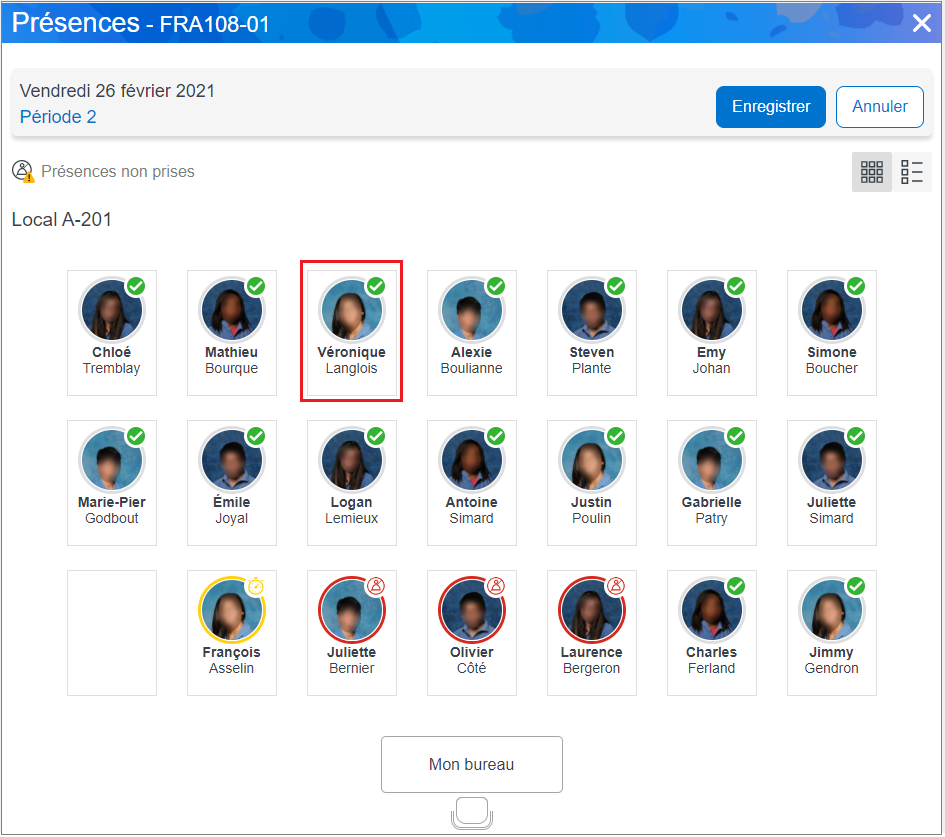Click the absent icon on Juliette Bernier
Screen dimensions: 945x837
[376, 586]
